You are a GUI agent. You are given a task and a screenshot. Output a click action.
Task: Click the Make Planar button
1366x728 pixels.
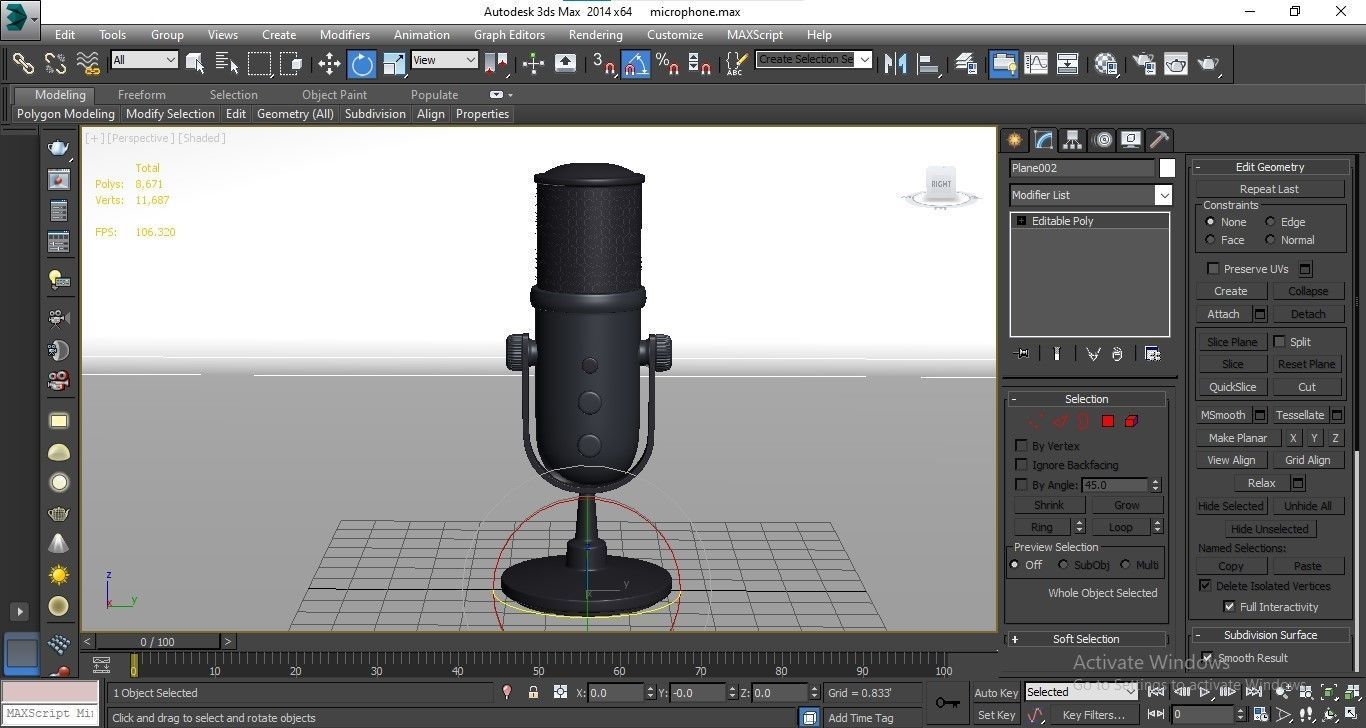[1238, 438]
